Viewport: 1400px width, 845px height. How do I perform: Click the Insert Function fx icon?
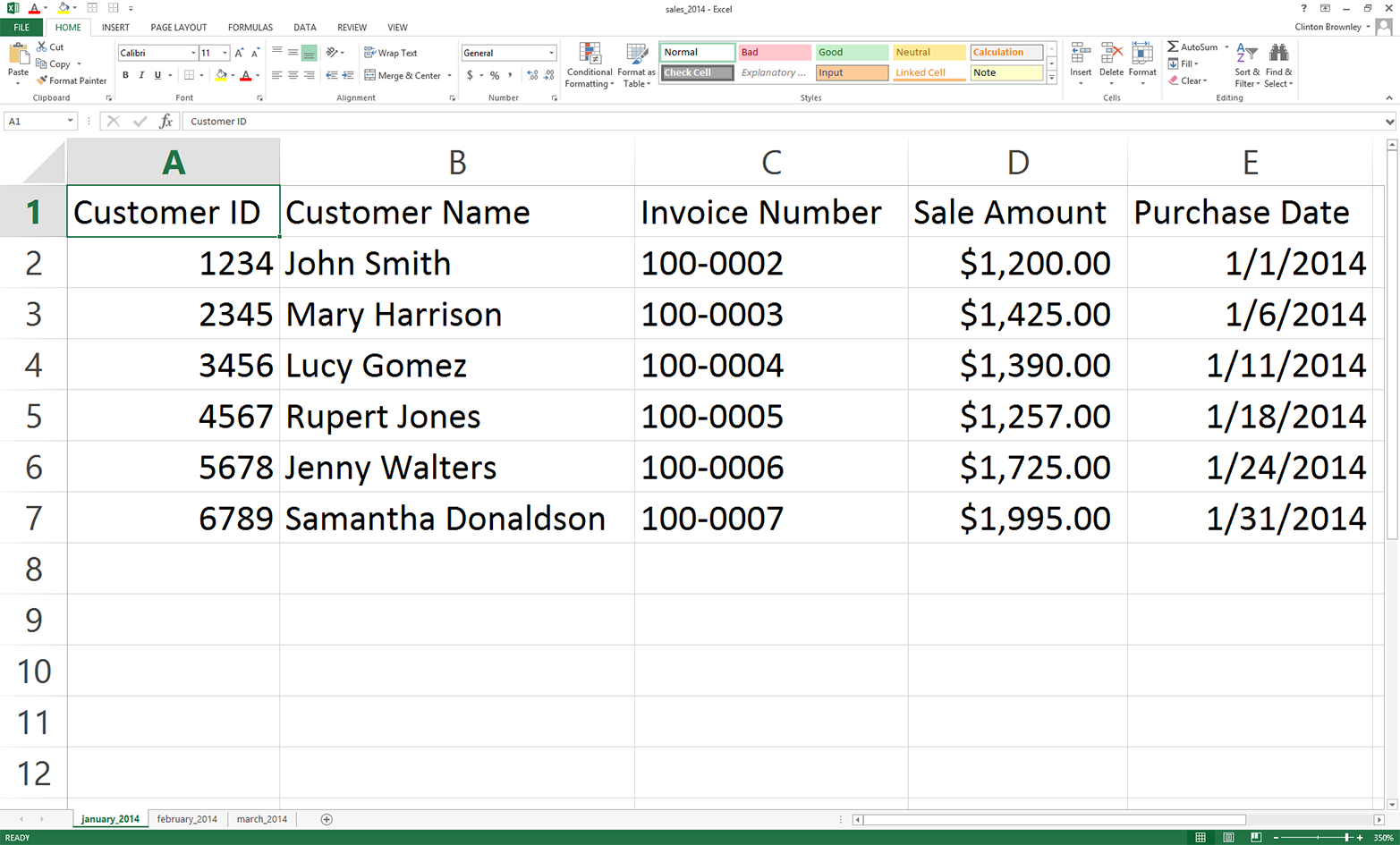point(165,121)
